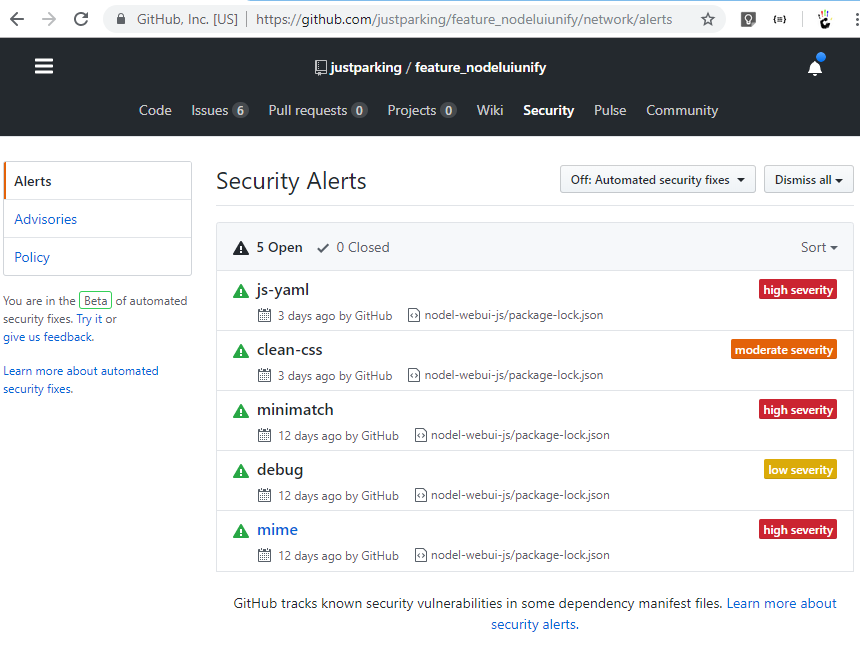Click calendar icon in js-yaml row
The height and width of the screenshot is (649, 860).
pos(264,315)
